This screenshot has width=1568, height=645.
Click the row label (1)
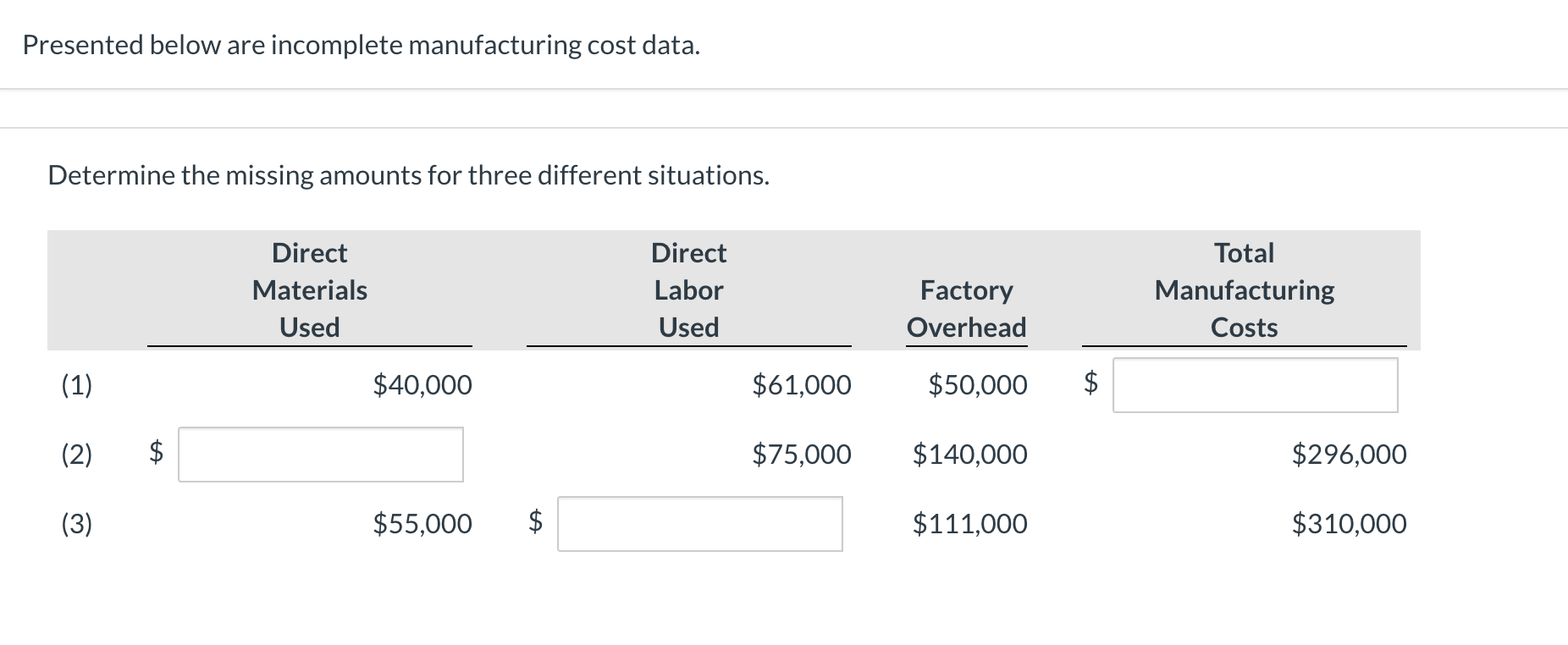pos(77,385)
